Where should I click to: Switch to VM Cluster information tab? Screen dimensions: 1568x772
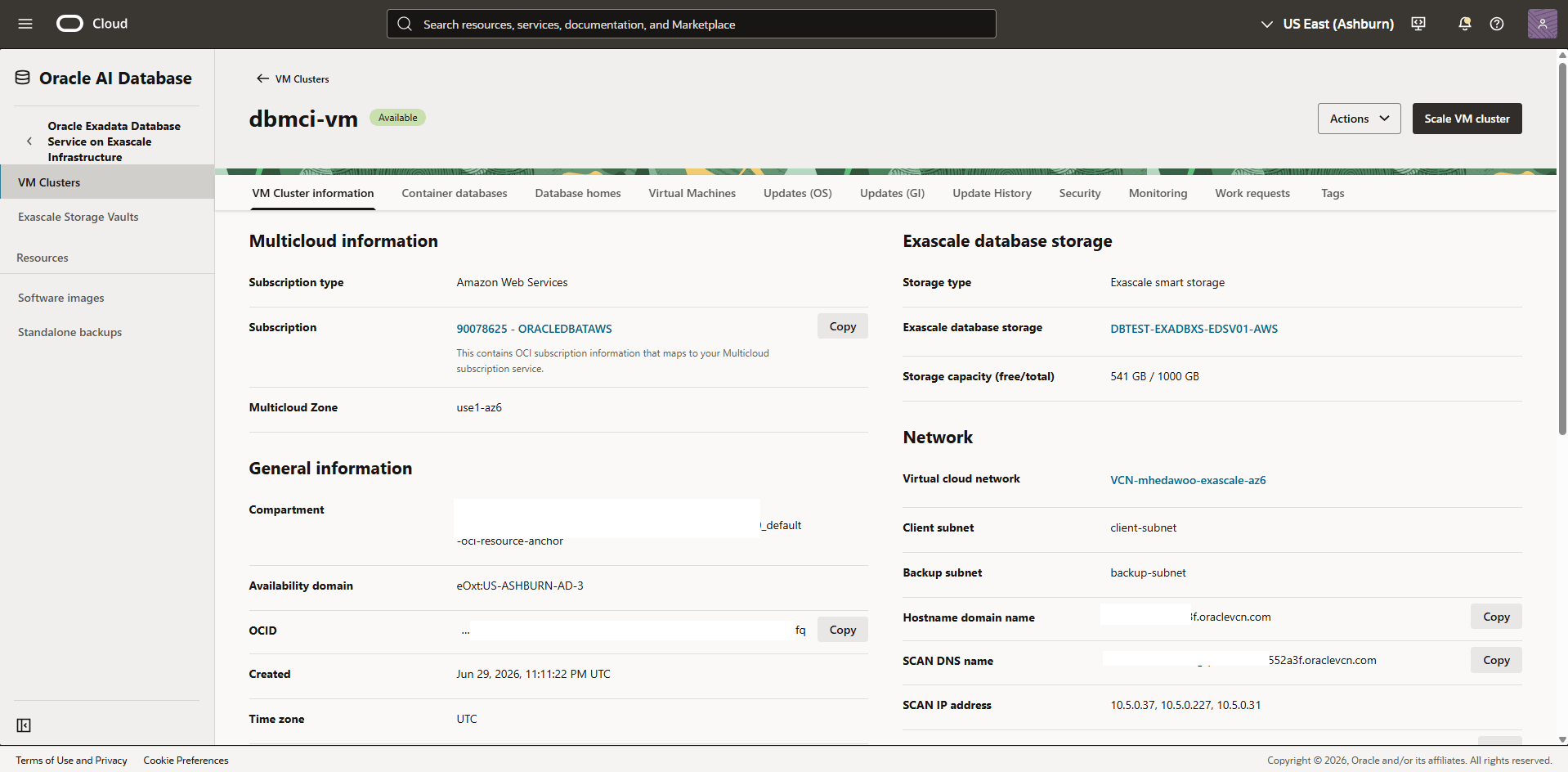coord(313,193)
